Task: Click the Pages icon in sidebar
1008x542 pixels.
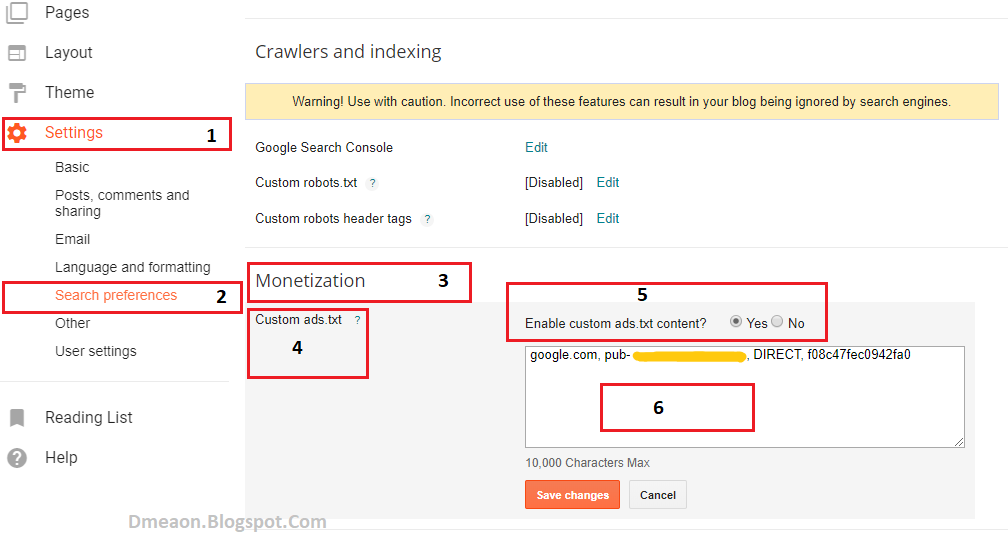Action: click(17, 12)
